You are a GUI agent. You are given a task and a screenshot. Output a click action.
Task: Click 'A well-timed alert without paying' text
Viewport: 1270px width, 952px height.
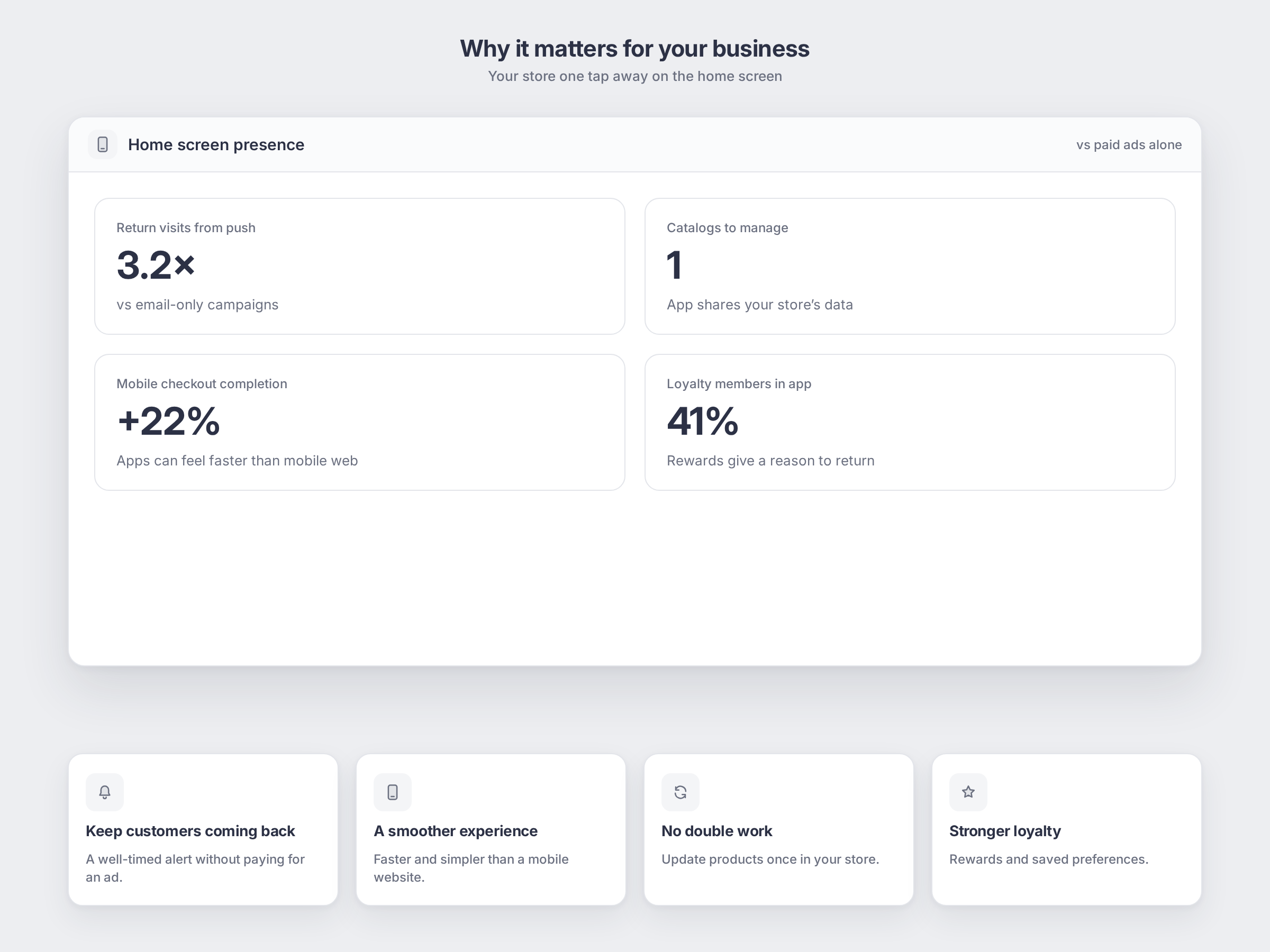(x=195, y=868)
